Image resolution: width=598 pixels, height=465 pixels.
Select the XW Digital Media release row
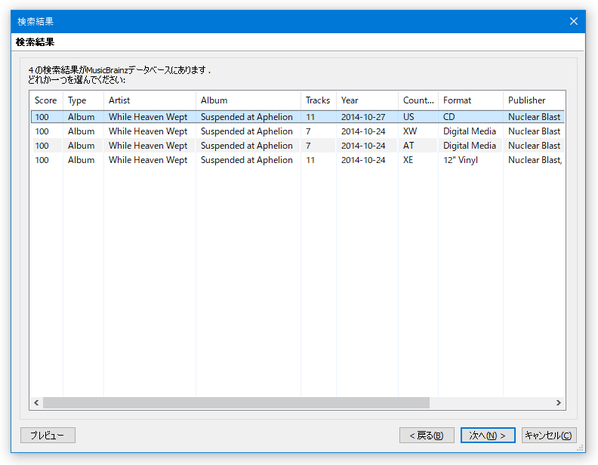point(297,131)
